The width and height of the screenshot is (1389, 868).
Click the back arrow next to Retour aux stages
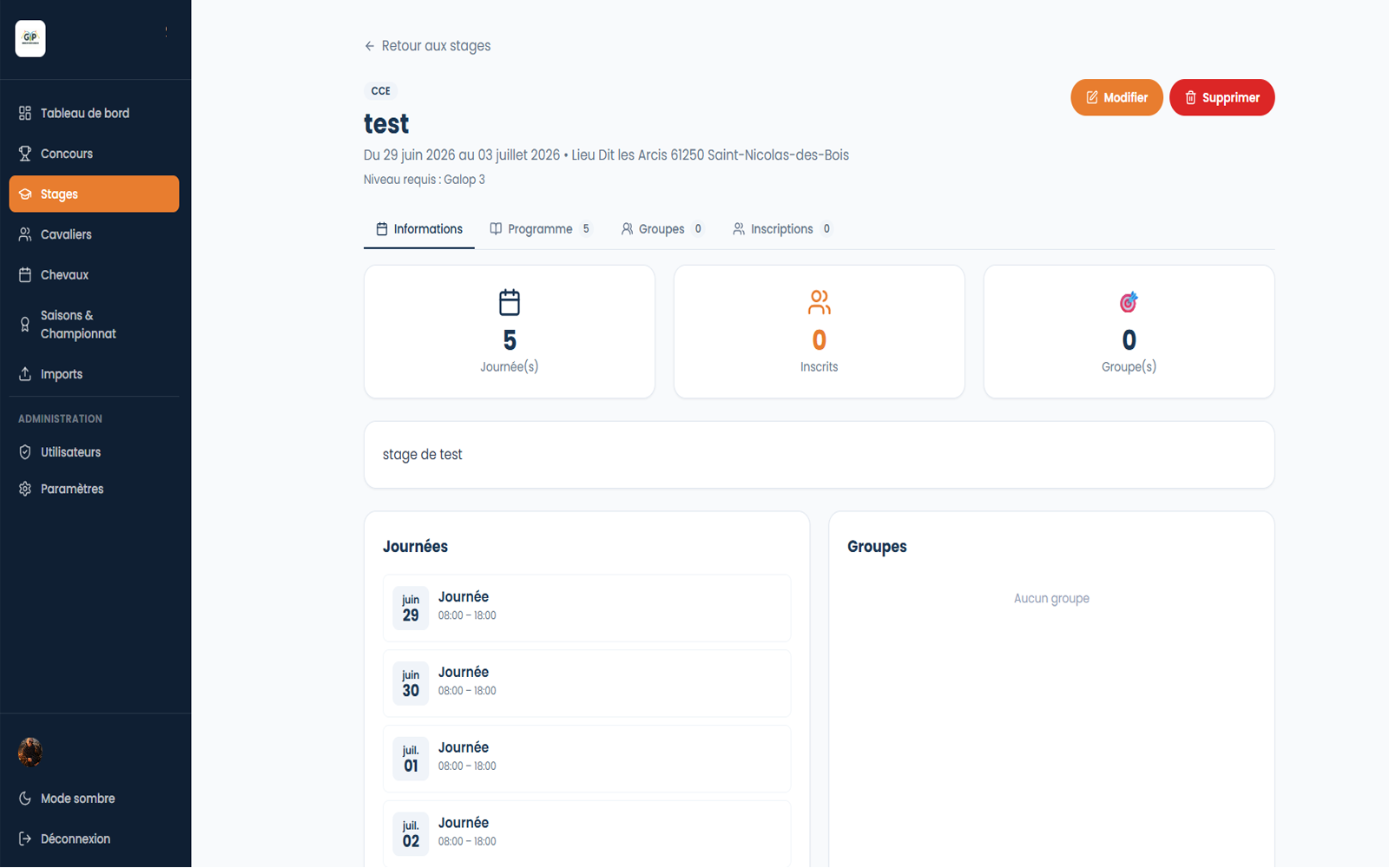tap(370, 46)
